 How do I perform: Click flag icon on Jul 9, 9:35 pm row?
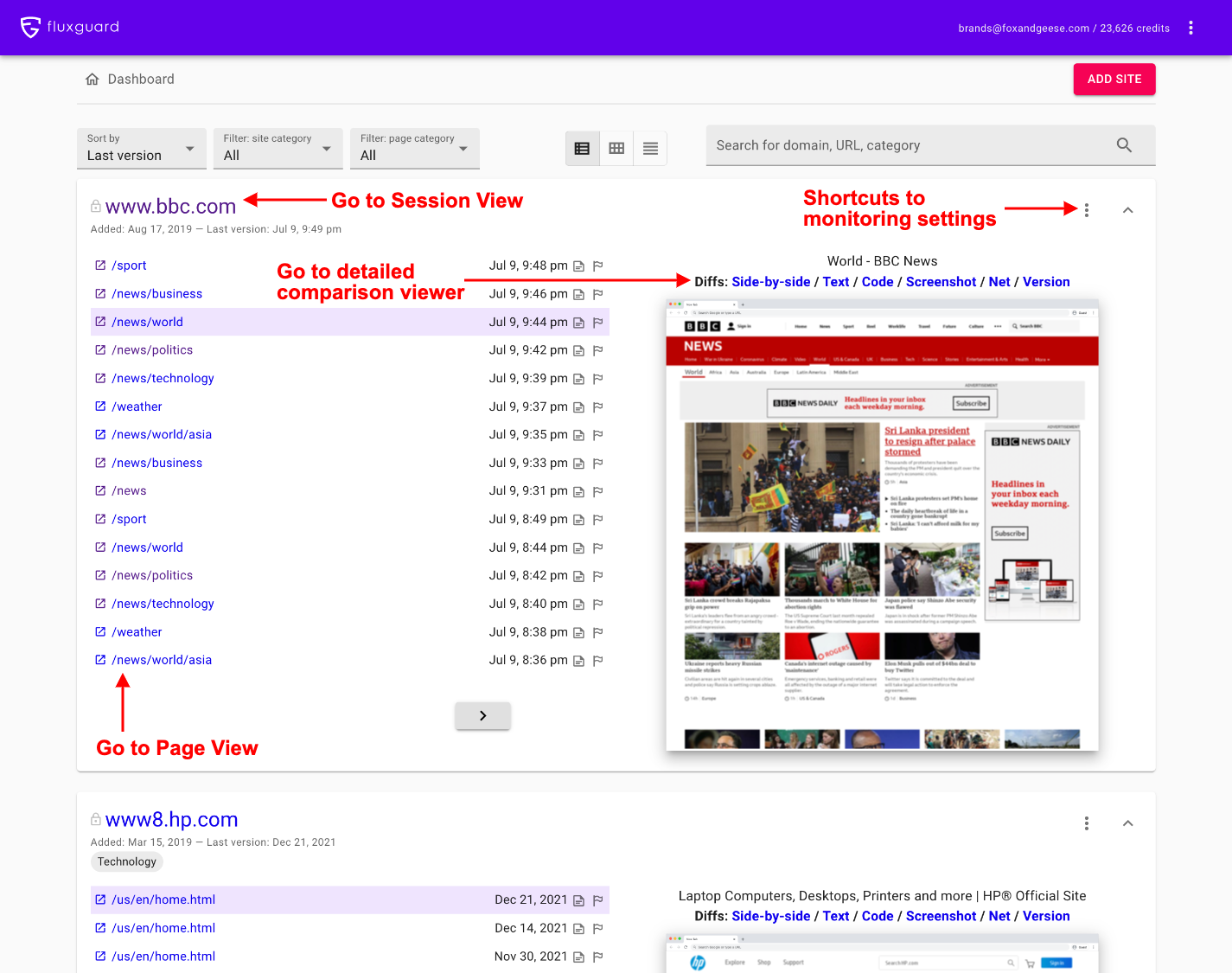point(597,435)
